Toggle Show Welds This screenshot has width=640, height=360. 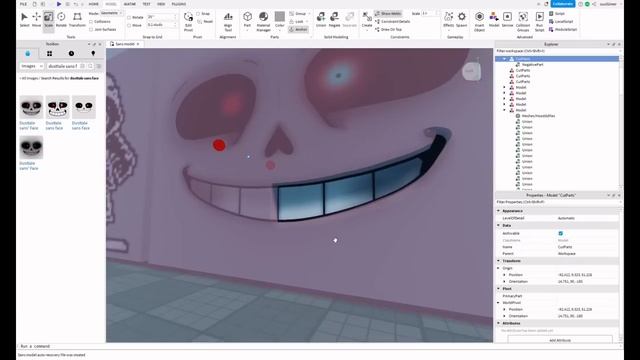(388, 13)
